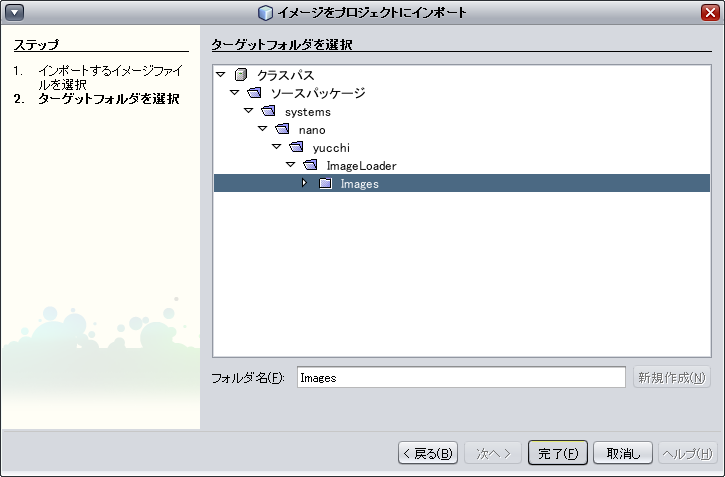The height and width of the screenshot is (477, 725).
Task: Click the Images folder icon
Action: click(x=325, y=183)
